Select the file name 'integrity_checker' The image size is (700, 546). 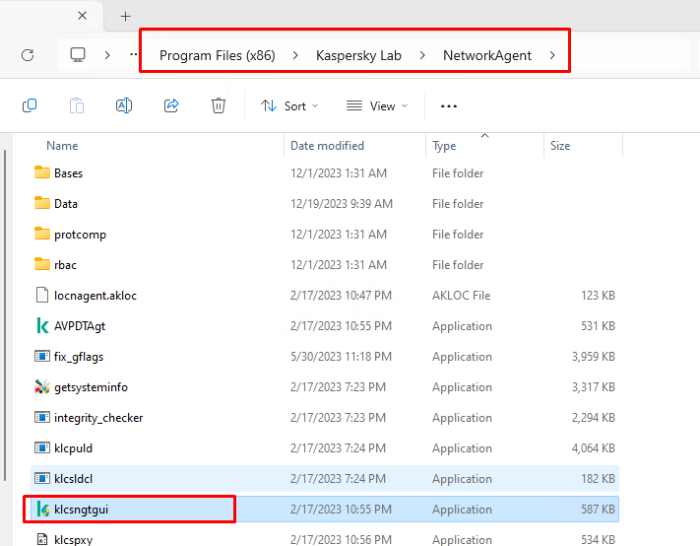(98, 418)
